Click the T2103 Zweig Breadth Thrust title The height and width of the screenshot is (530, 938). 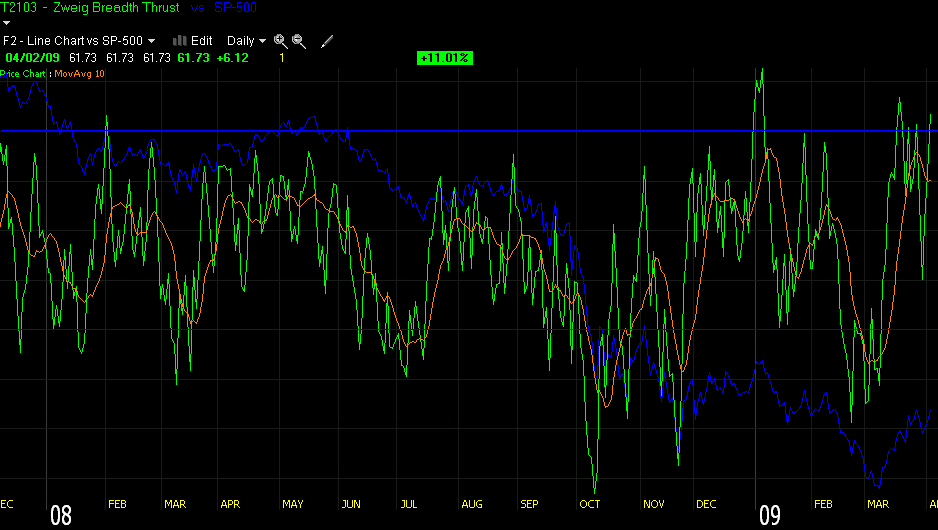pos(90,8)
